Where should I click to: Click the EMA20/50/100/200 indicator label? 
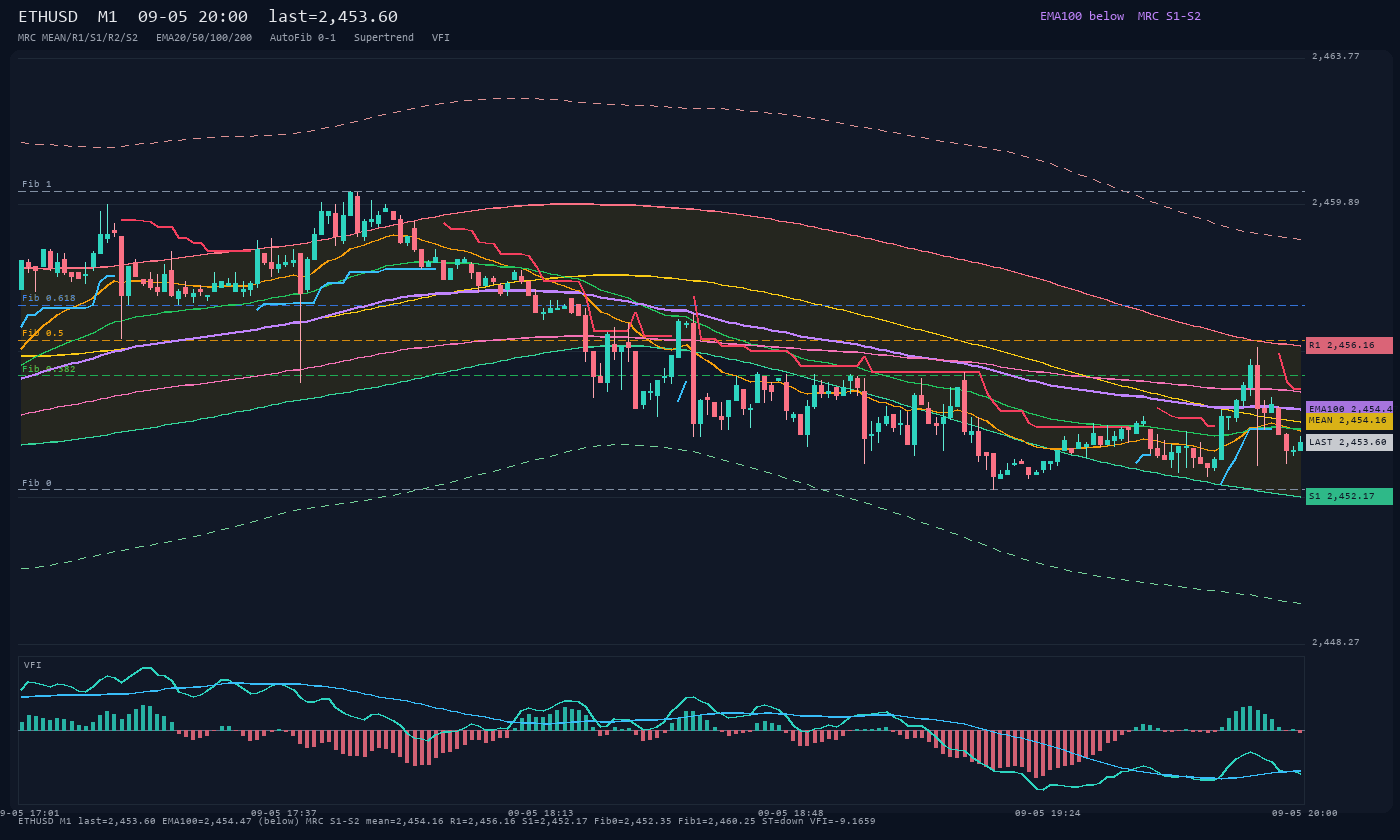(204, 37)
